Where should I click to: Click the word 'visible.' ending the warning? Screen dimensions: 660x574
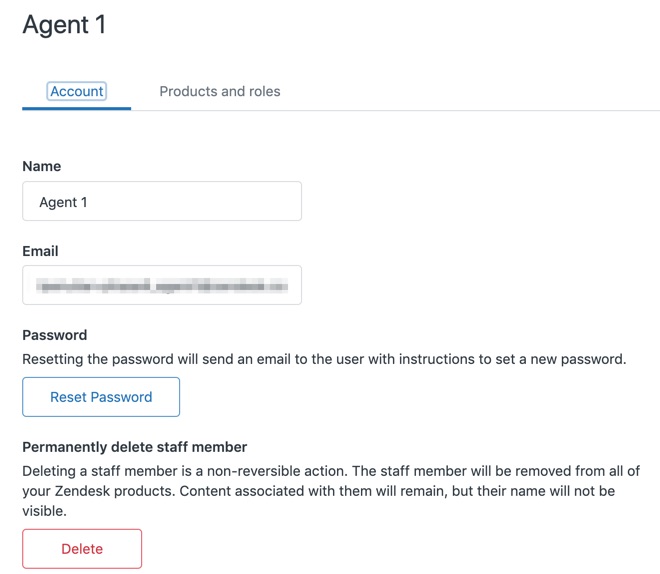44,511
